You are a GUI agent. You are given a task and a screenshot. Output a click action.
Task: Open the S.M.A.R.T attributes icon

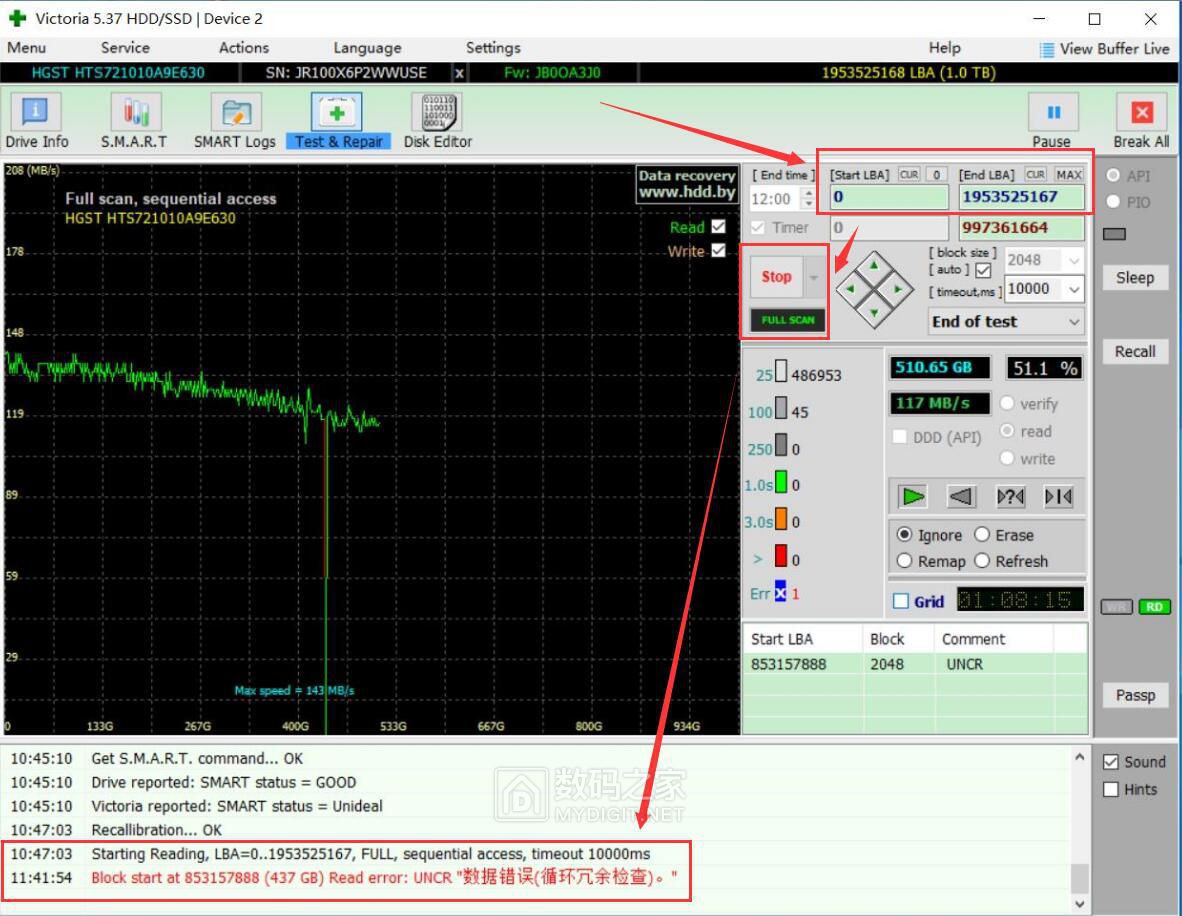134,121
